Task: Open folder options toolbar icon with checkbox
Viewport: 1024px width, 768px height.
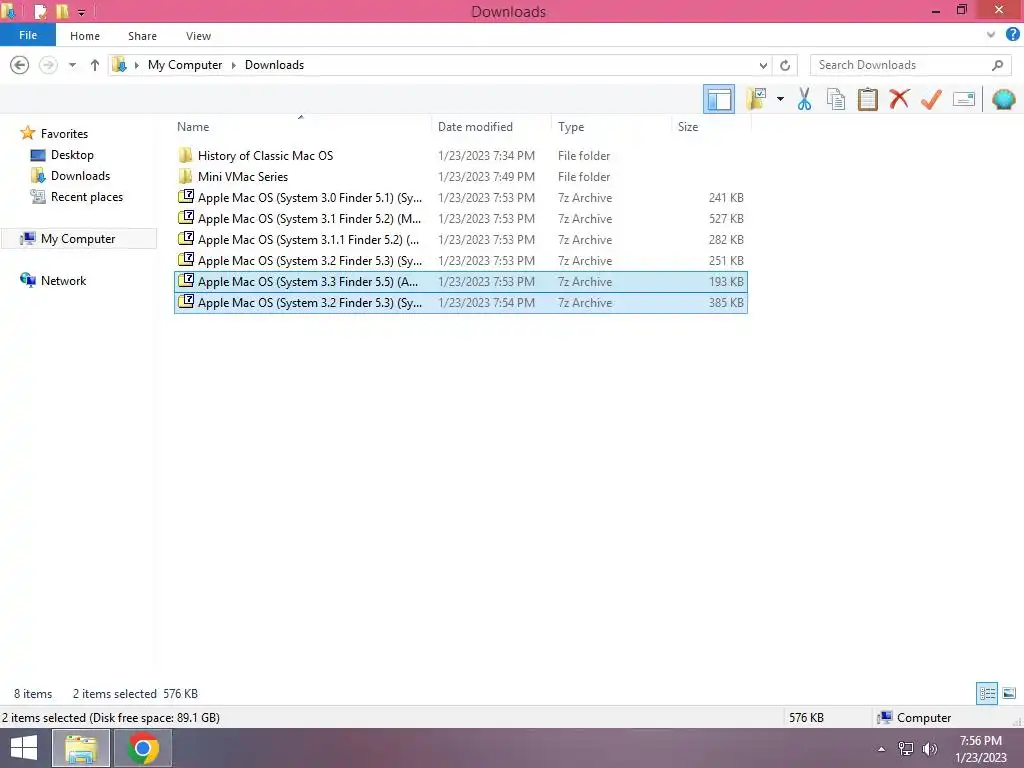Action: [756, 99]
